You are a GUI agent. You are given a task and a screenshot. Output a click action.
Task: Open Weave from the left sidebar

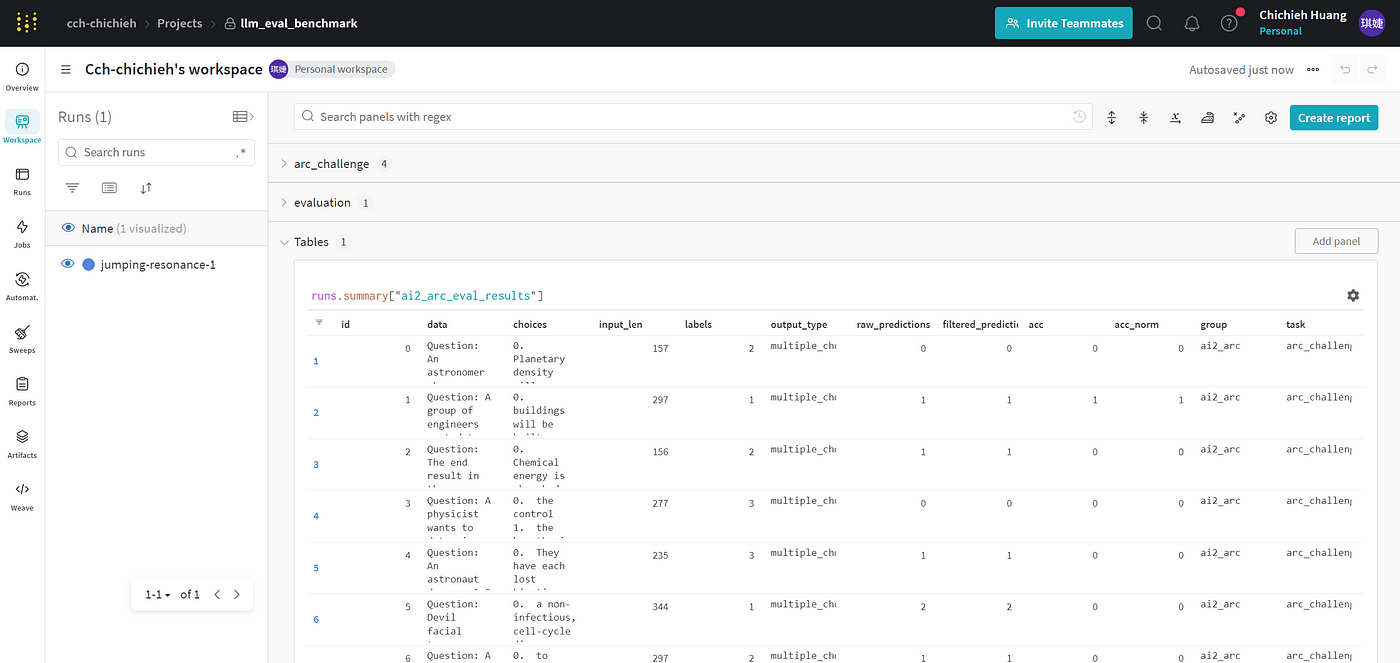[x=22, y=495]
